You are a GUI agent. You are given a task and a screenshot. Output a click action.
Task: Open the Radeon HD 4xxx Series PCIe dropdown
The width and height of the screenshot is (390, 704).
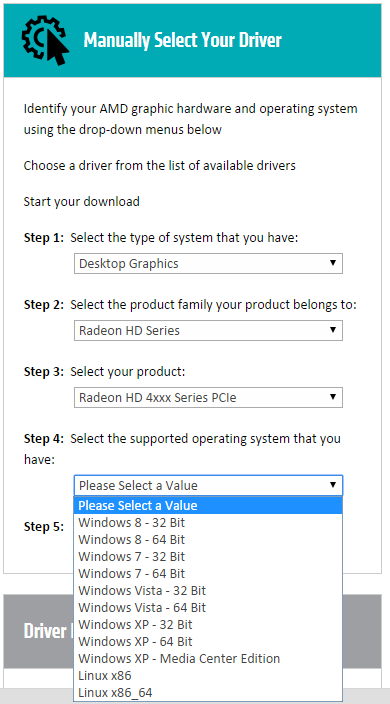(x=208, y=397)
